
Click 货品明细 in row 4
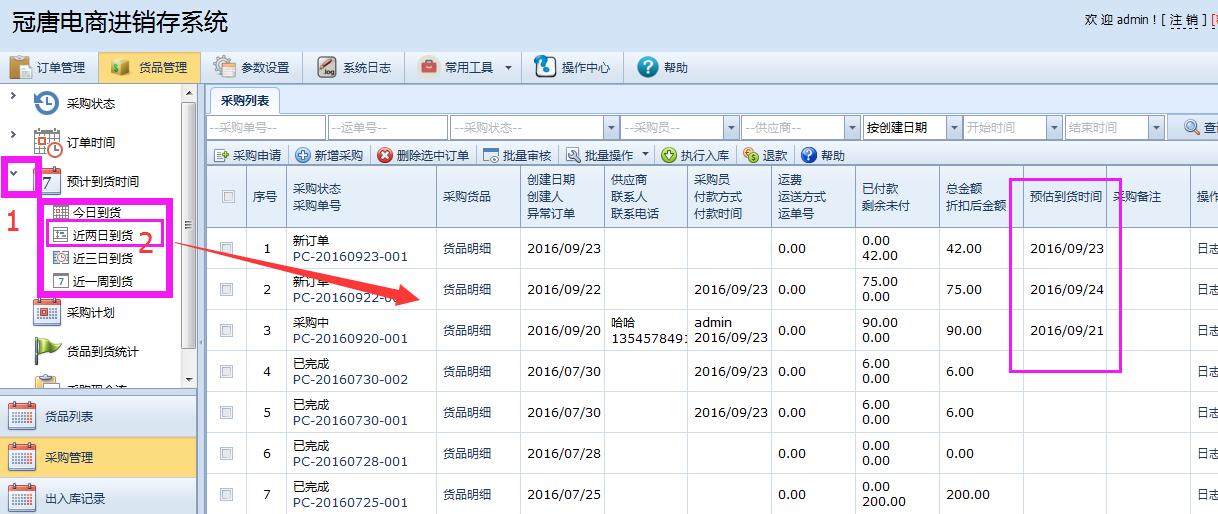[x=467, y=371]
